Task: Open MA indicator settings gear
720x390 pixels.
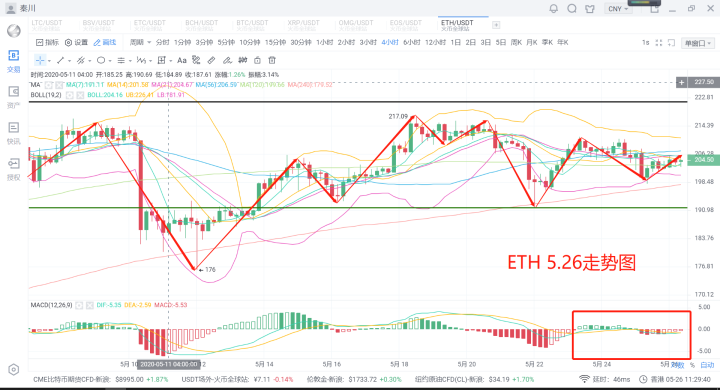Action: pyautogui.click(x=49, y=85)
